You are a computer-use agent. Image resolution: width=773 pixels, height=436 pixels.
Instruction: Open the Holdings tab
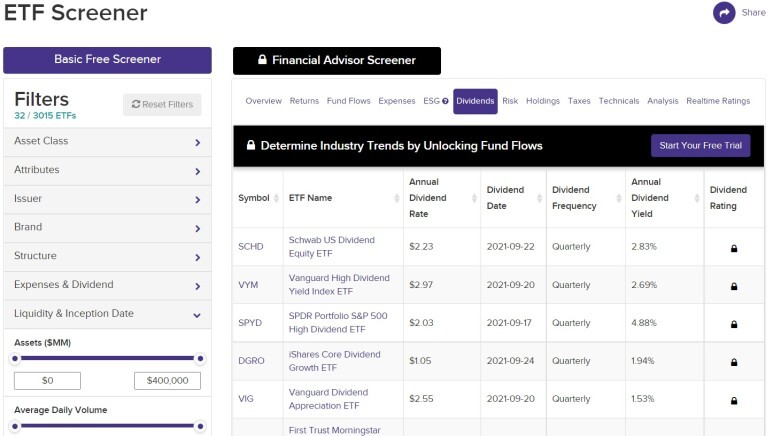click(543, 101)
